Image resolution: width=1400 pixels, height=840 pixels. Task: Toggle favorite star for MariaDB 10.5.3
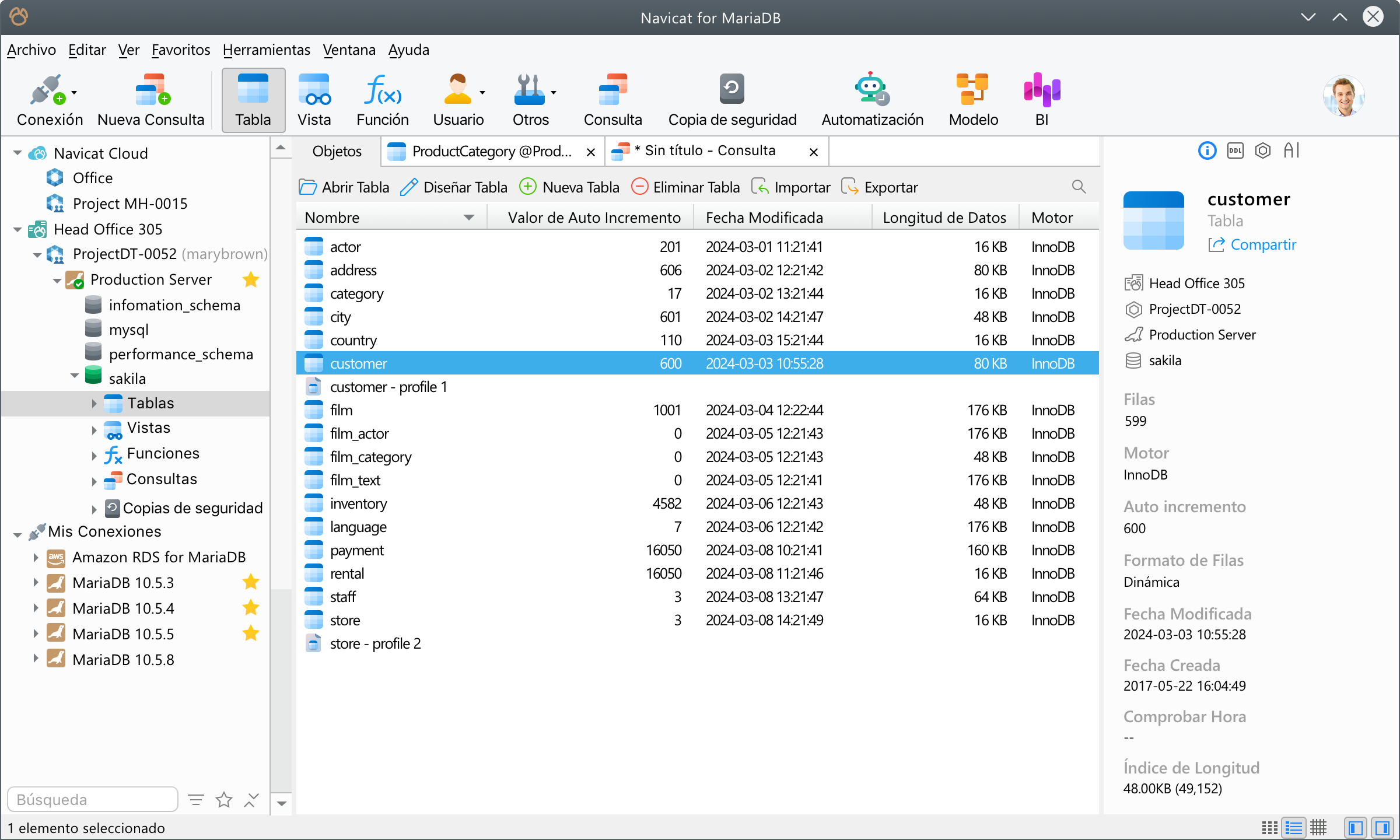pos(251,582)
